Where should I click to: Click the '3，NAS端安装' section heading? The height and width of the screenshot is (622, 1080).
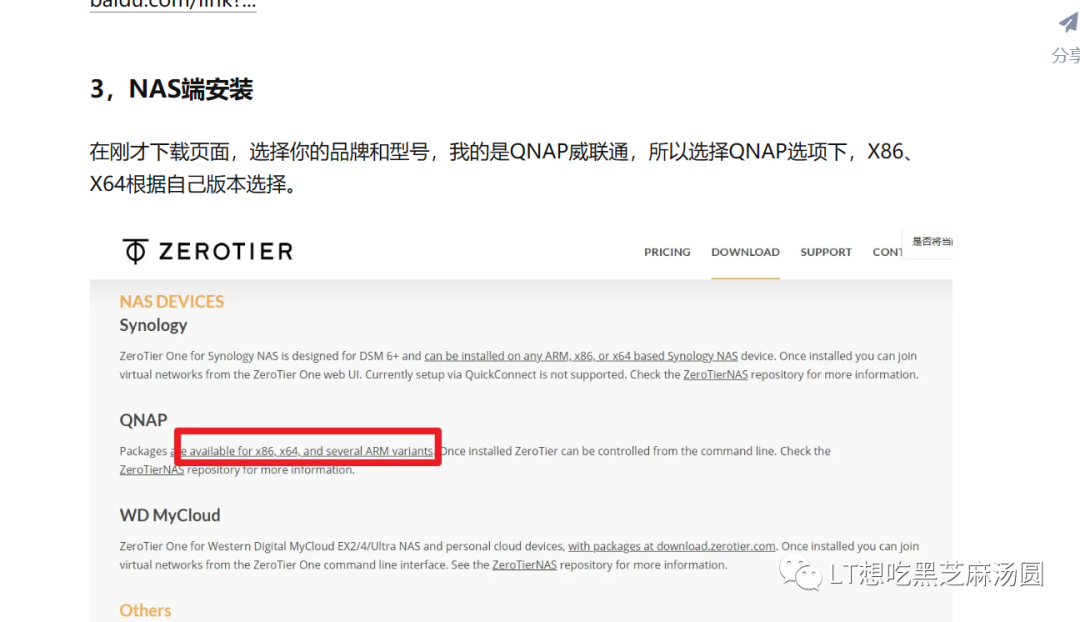(172, 89)
